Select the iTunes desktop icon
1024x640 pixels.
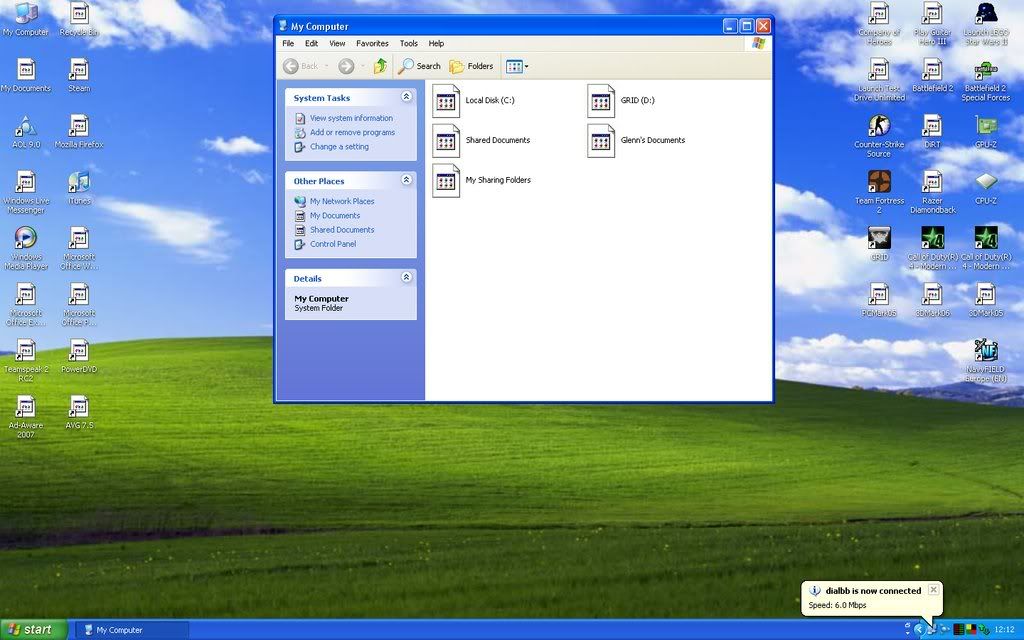(x=79, y=187)
